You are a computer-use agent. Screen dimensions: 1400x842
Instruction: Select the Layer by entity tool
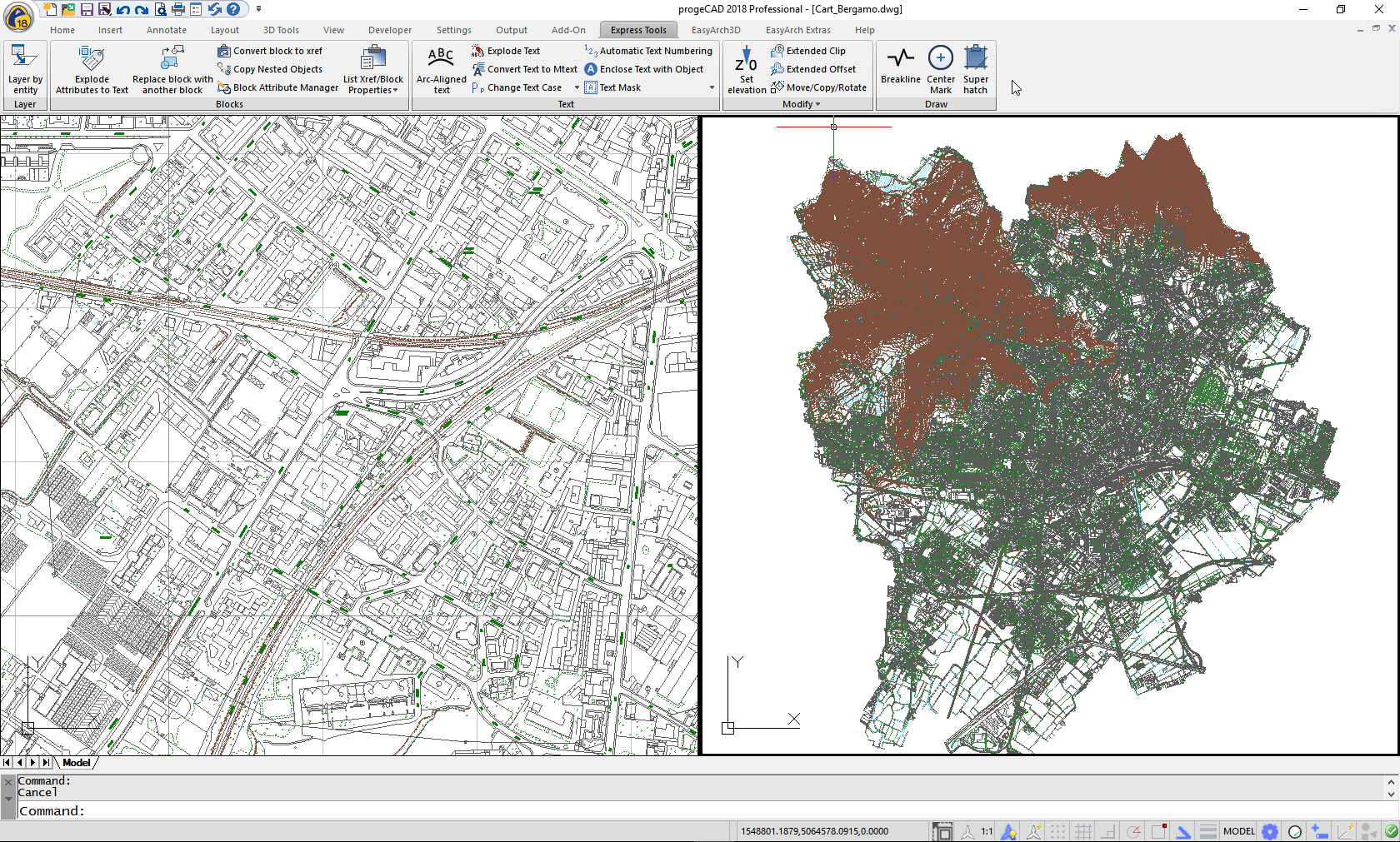[25, 69]
